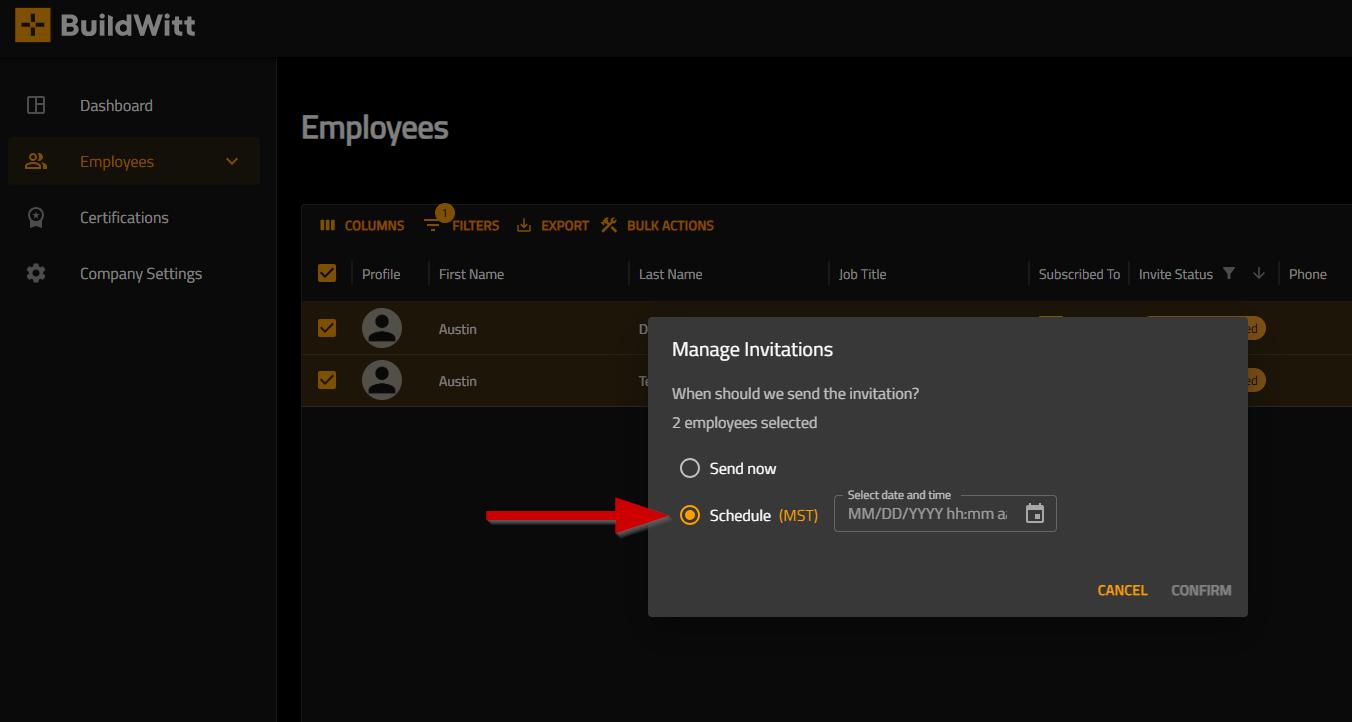Toggle the select-all header checkbox
Viewport: 1352px width, 722px height.
pos(327,273)
